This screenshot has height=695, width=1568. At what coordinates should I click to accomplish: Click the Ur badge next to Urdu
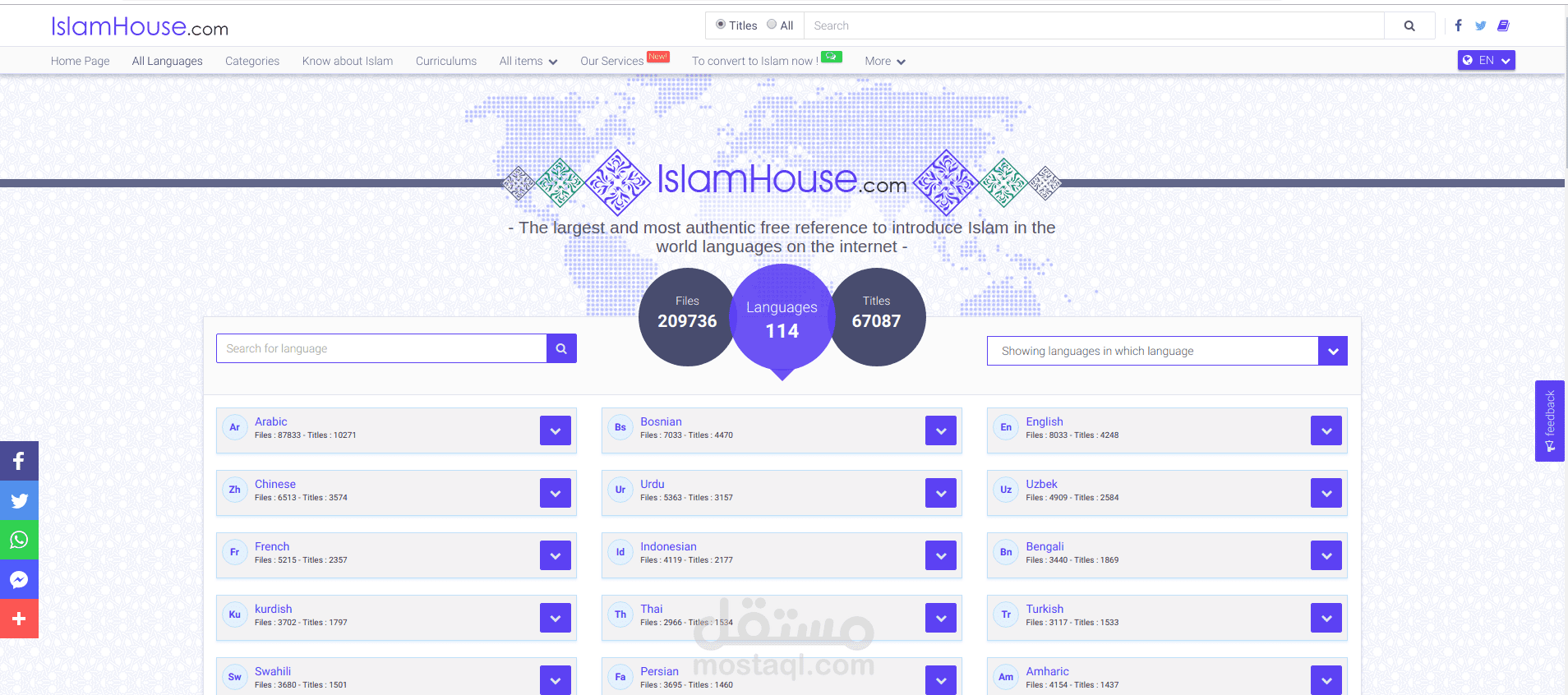coord(620,490)
